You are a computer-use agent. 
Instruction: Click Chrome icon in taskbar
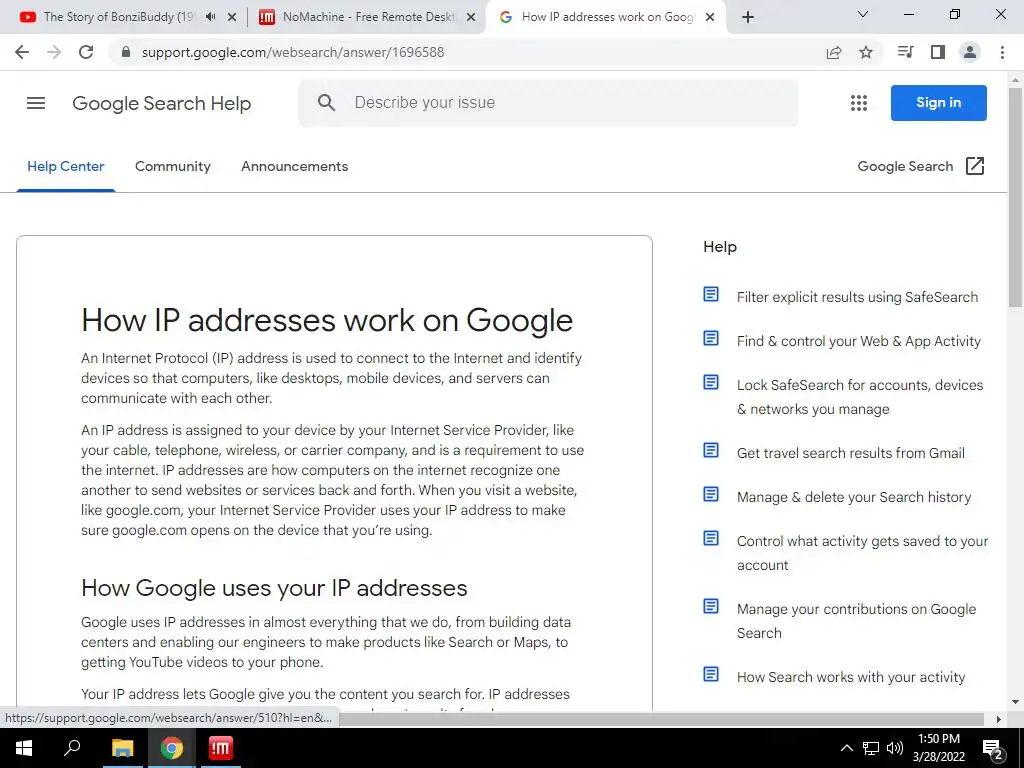coord(172,748)
